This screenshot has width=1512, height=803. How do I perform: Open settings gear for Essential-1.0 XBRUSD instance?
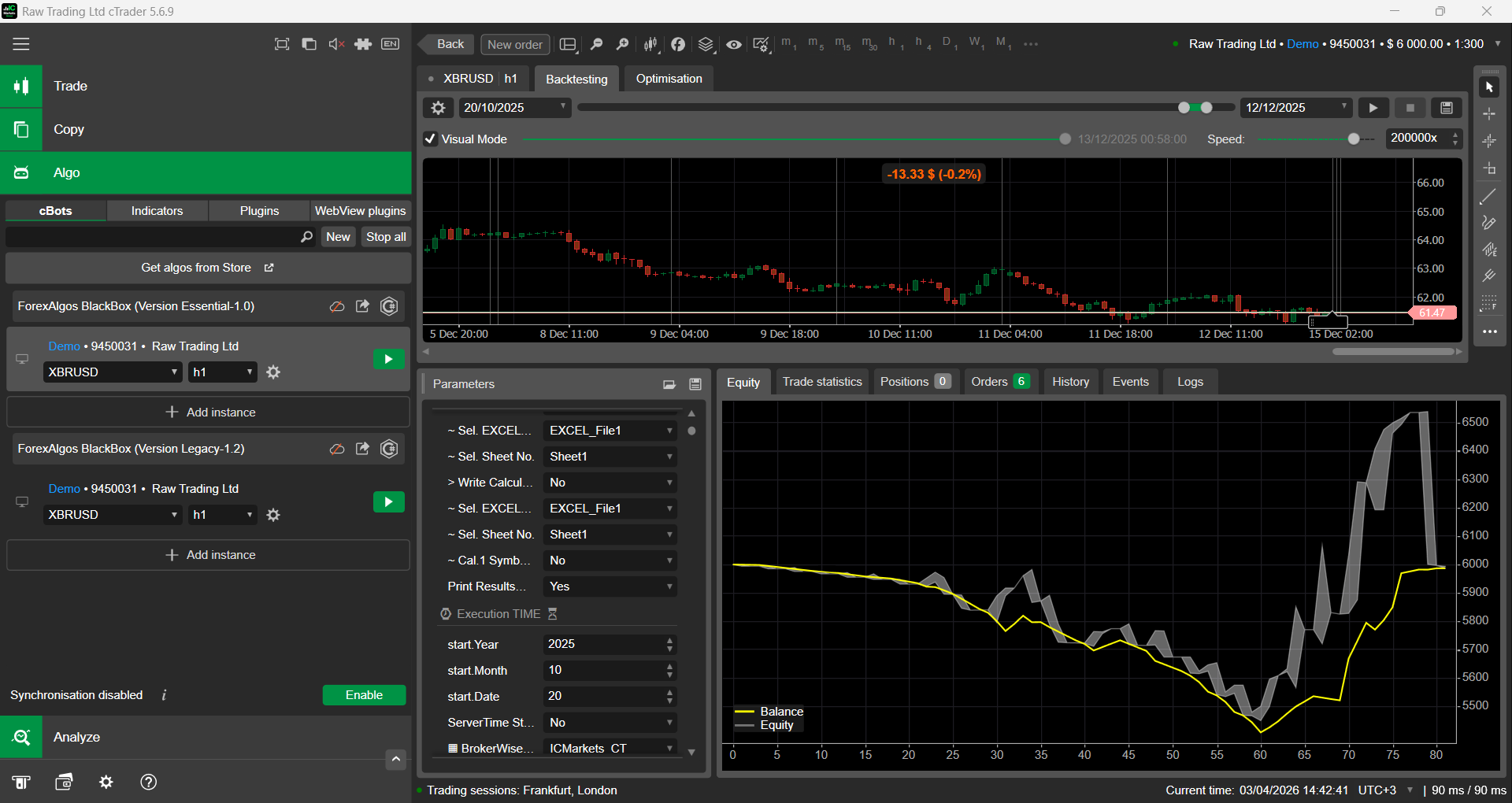click(x=273, y=372)
